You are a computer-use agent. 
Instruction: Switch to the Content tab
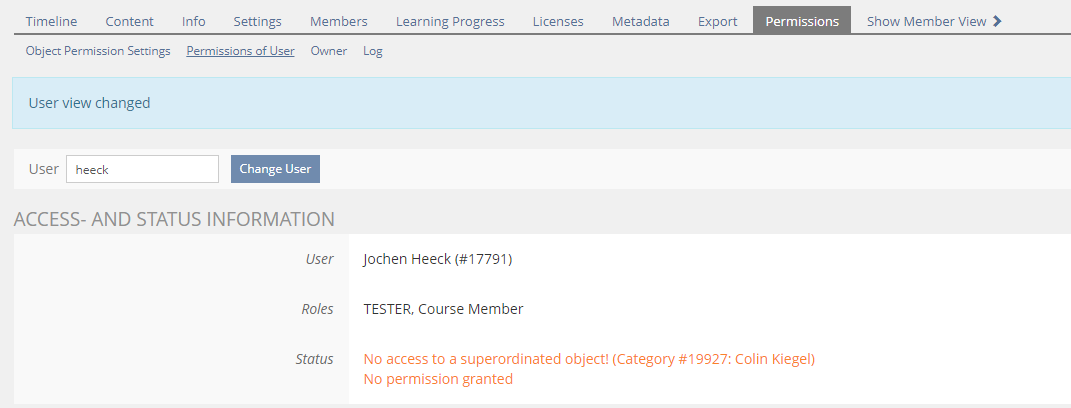(x=130, y=21)
